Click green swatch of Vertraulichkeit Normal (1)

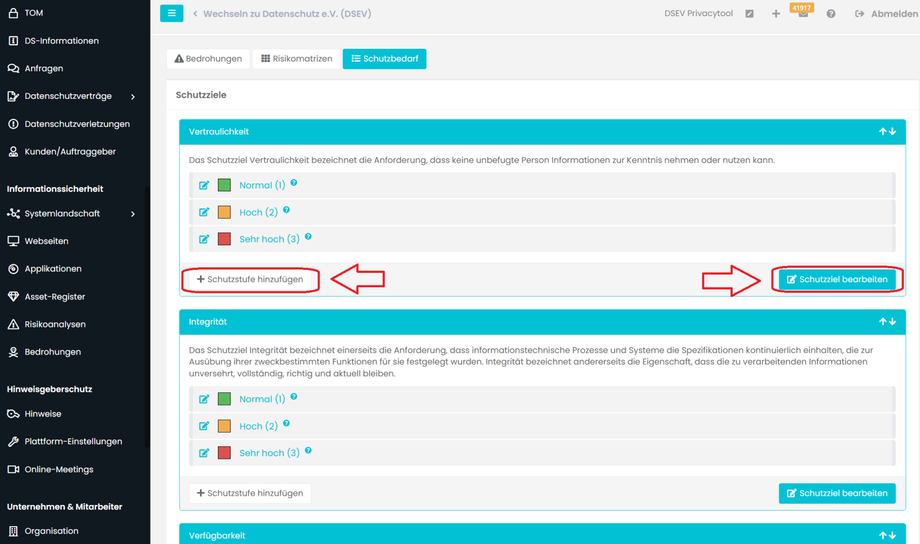tap(224, 185)
